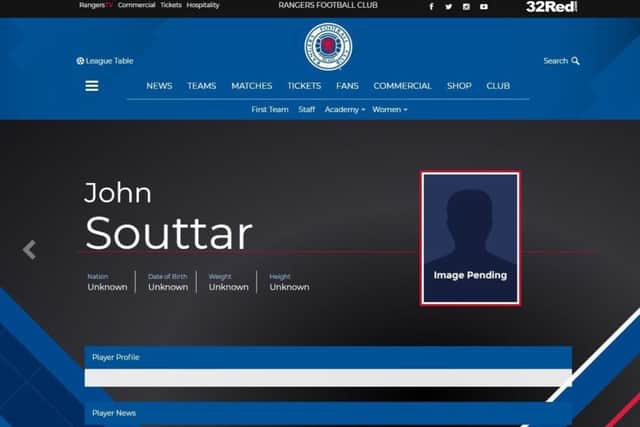Open the Instagram social icon
The width and height of the screenshot is (640, 427).
[466, 7]
